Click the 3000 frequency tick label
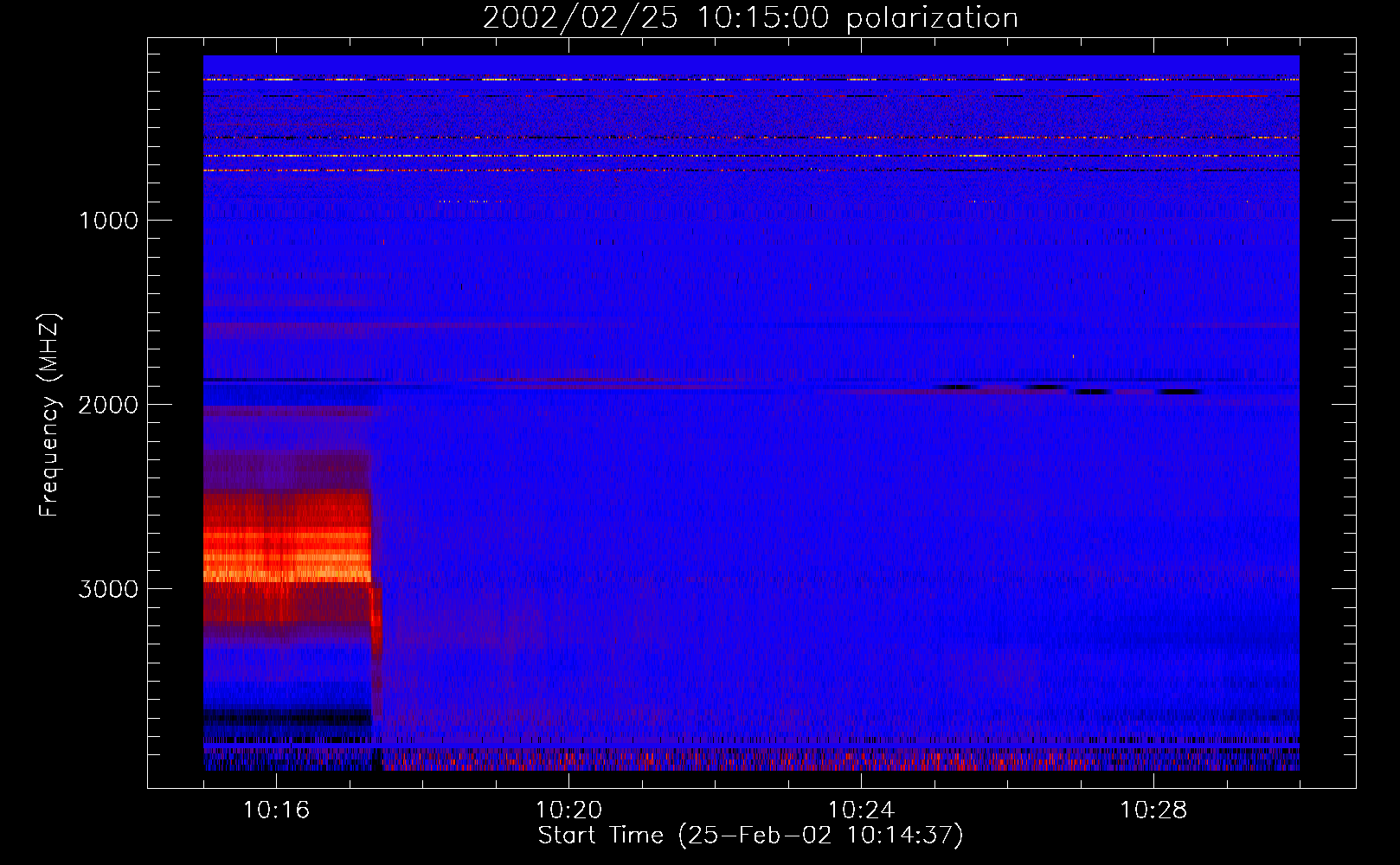The height and width of the screenshot is (865, 1400). (108, 589)
